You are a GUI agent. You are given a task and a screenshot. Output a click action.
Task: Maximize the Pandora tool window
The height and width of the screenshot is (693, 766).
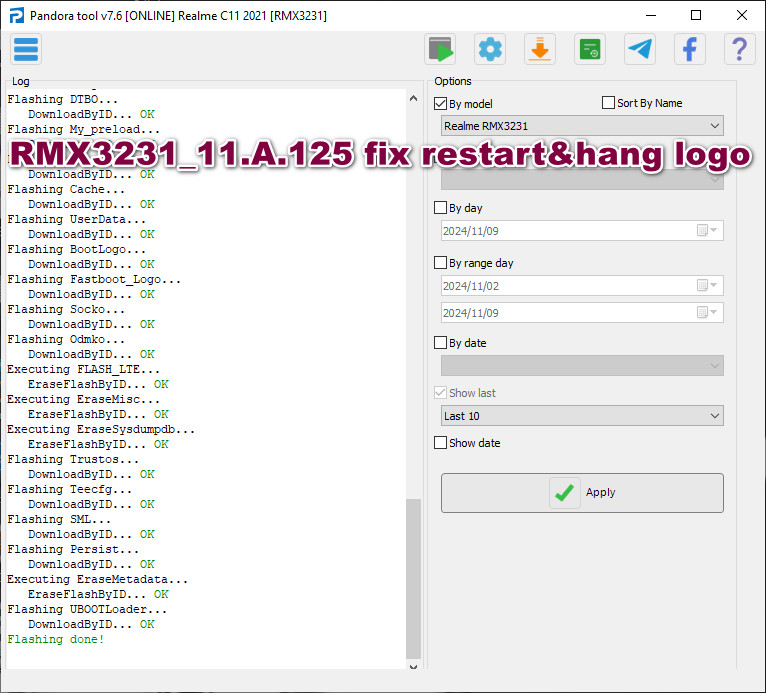(x=696, y=15)
